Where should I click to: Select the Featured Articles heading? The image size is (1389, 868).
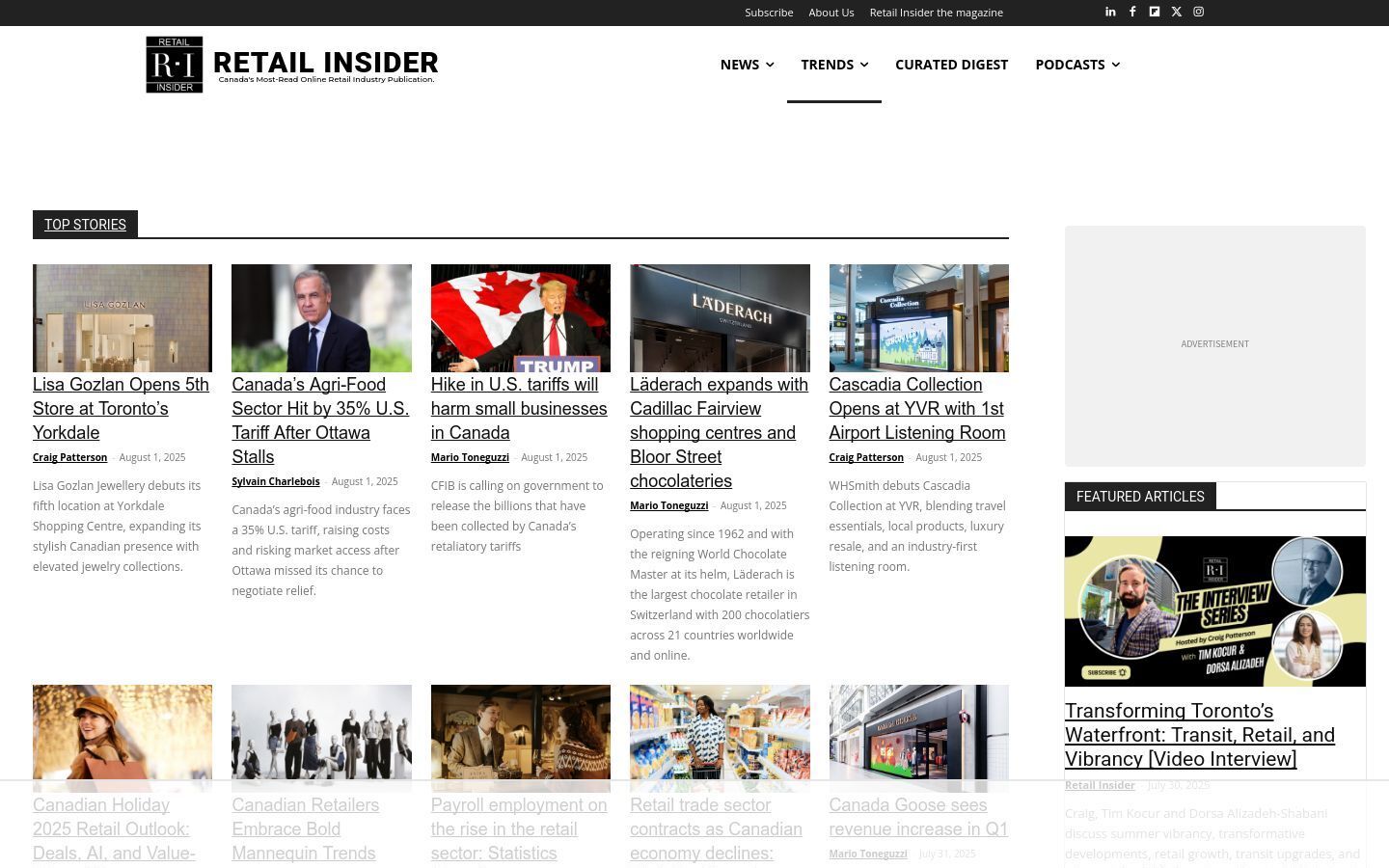[x=1140, y=497]
